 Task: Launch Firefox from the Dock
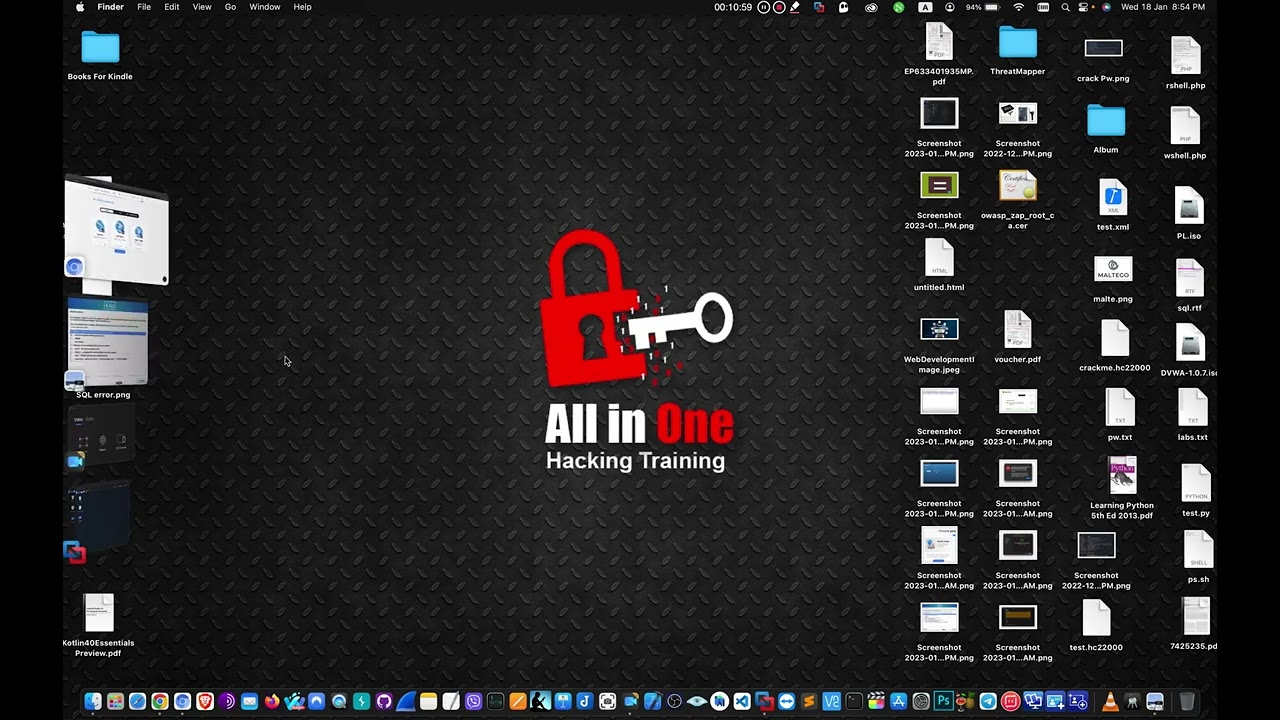pos(271,702)
